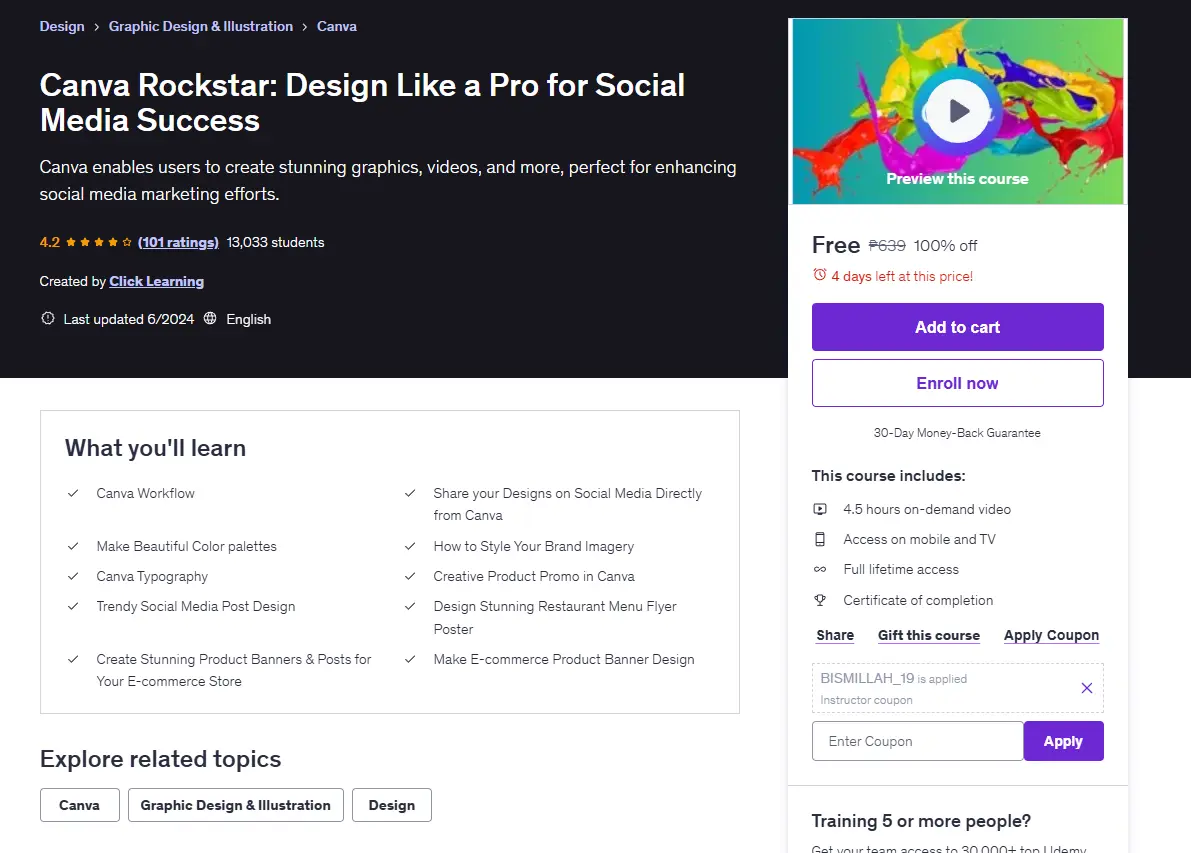Screen dimensions: 1191x853
Task: Click the purple Apply button
Action: point(1063,741)
